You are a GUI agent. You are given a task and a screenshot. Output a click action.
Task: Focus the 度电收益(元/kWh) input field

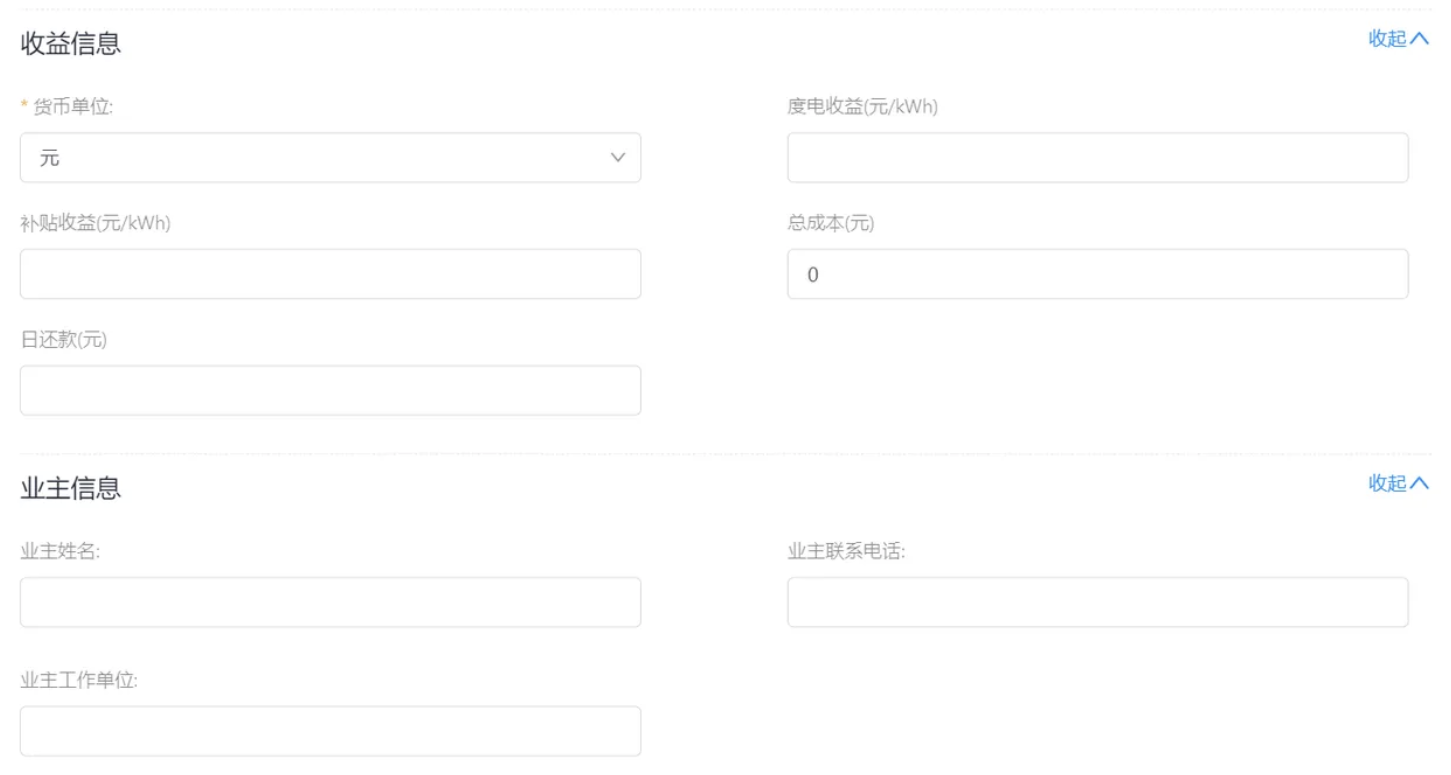[x=1097, y=158]
